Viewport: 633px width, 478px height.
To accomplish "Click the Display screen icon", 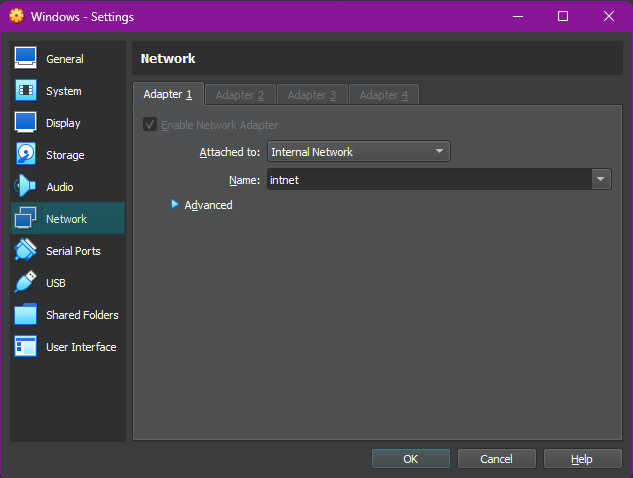I will [x=25, y=122].
